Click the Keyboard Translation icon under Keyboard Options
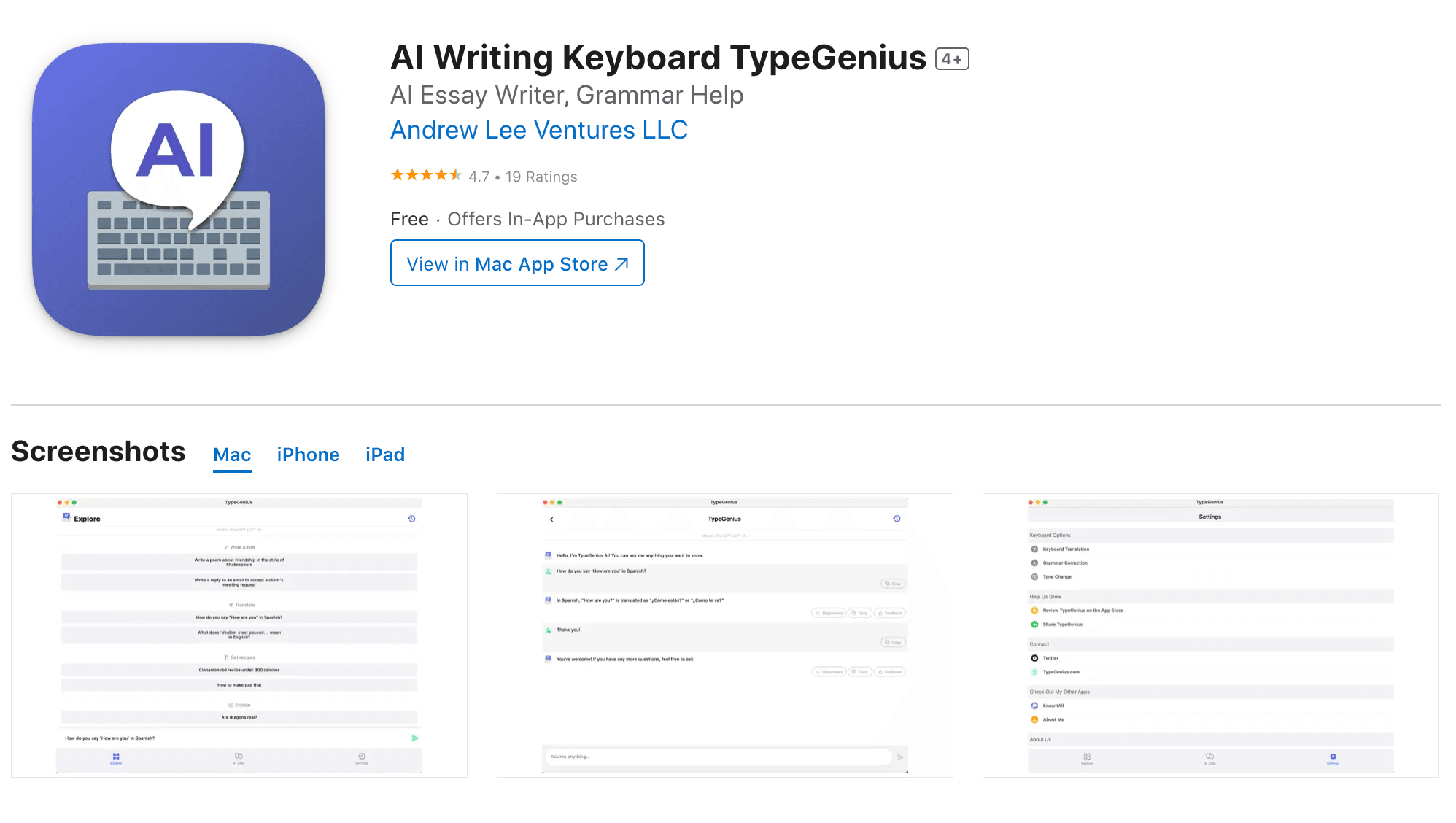This screenshot has height=823, width=1456. pyautogui.click(x=1034, y=549)
